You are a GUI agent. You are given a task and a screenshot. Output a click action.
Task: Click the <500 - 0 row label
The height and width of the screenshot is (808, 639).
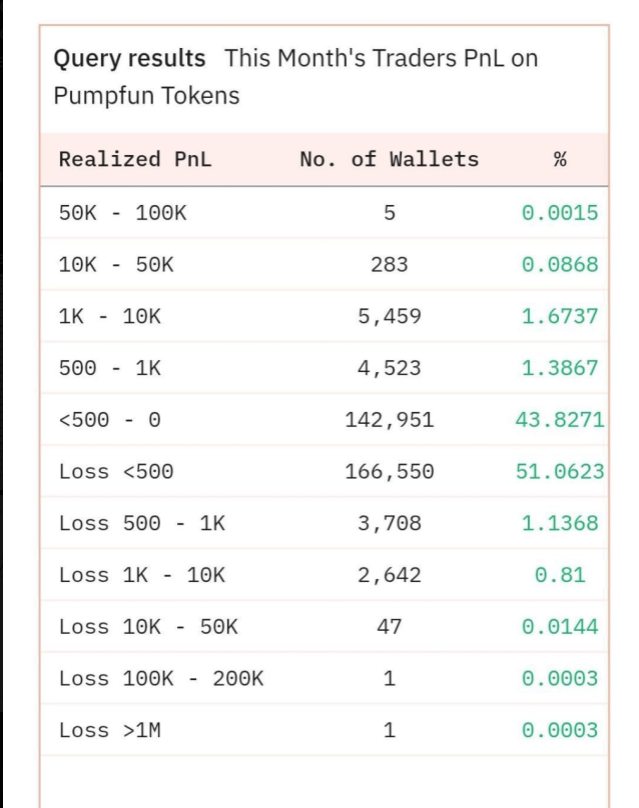coord(110,420)
